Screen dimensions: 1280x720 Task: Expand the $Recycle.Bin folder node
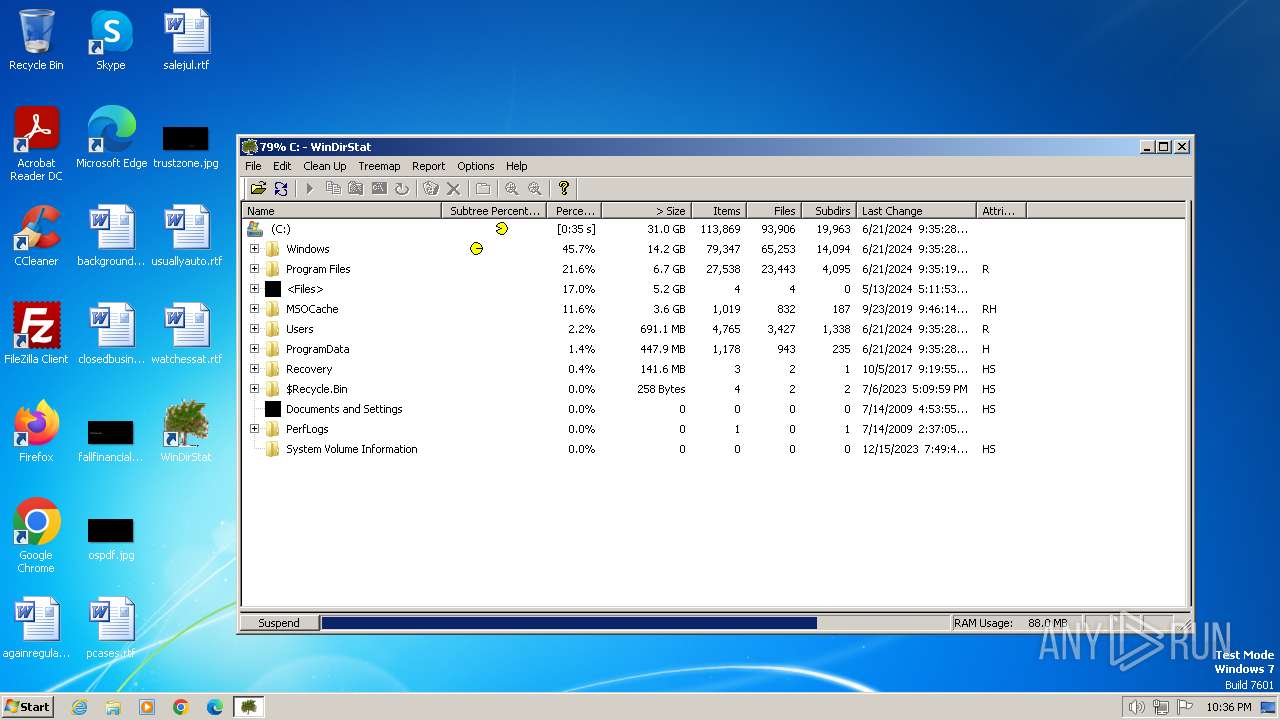coord(254,389)
